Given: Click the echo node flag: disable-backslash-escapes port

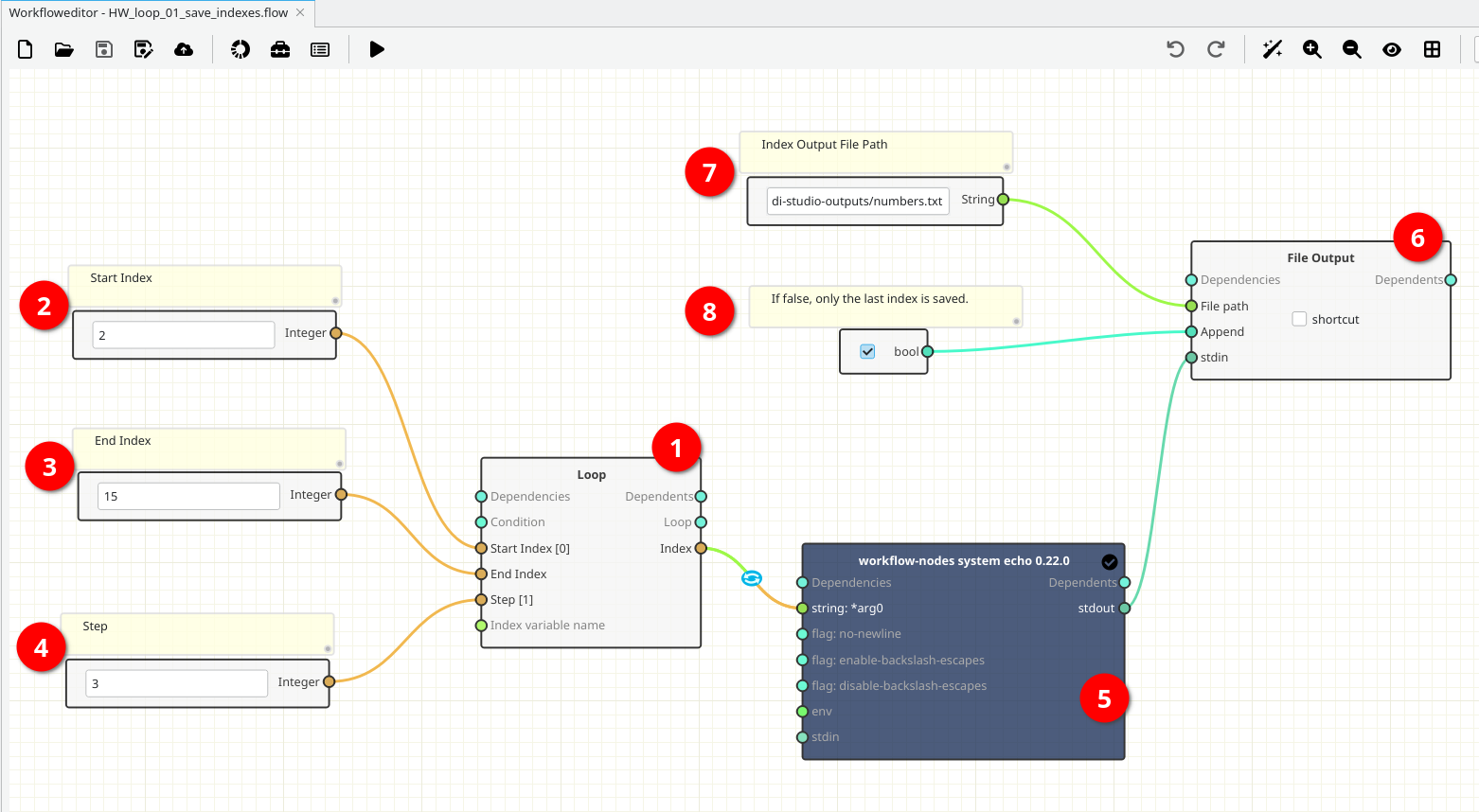Looking at the screenshot, I should [802, 685].
